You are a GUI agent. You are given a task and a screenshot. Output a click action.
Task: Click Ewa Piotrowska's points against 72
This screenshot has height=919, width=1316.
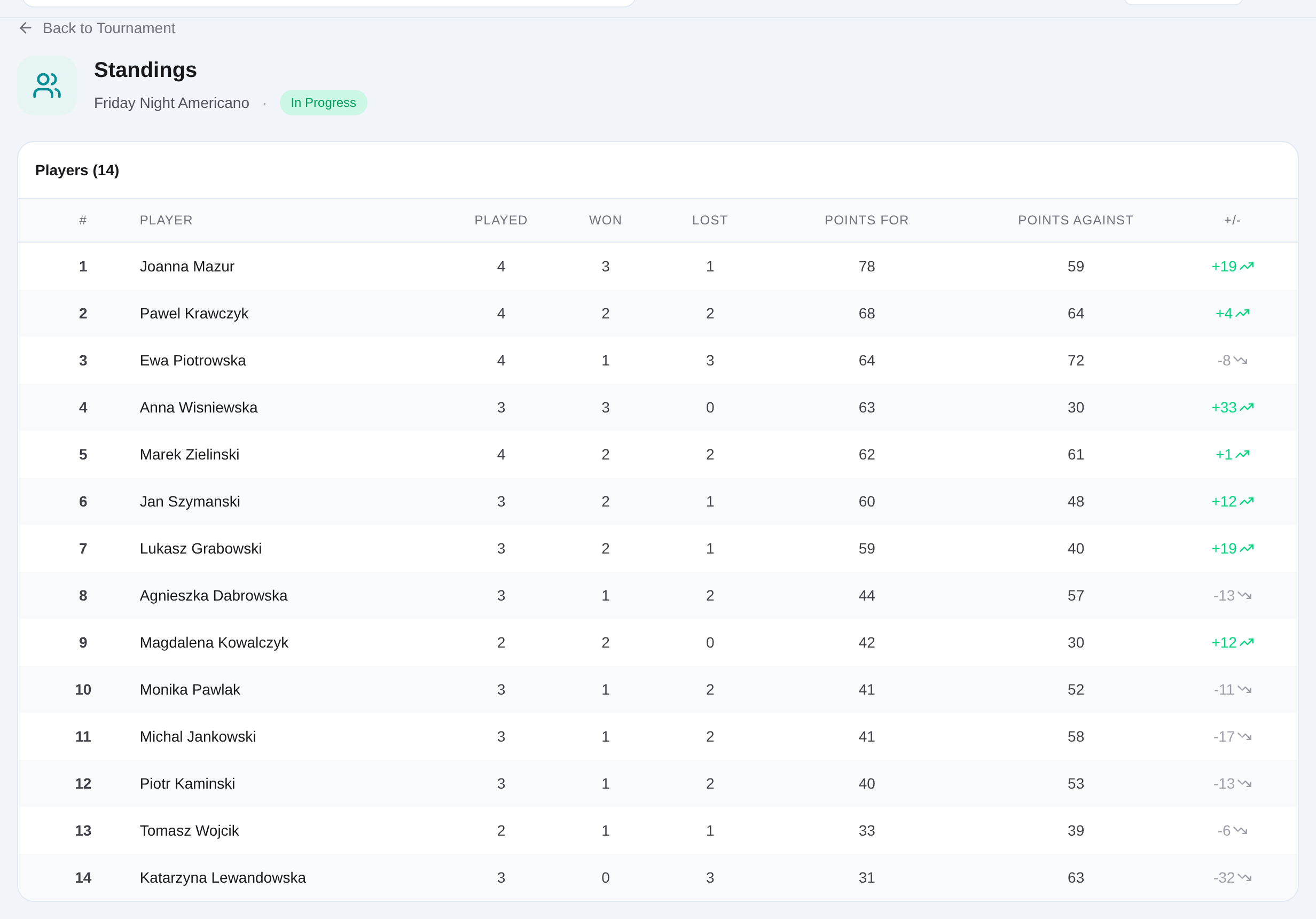tap(1075, 361)
